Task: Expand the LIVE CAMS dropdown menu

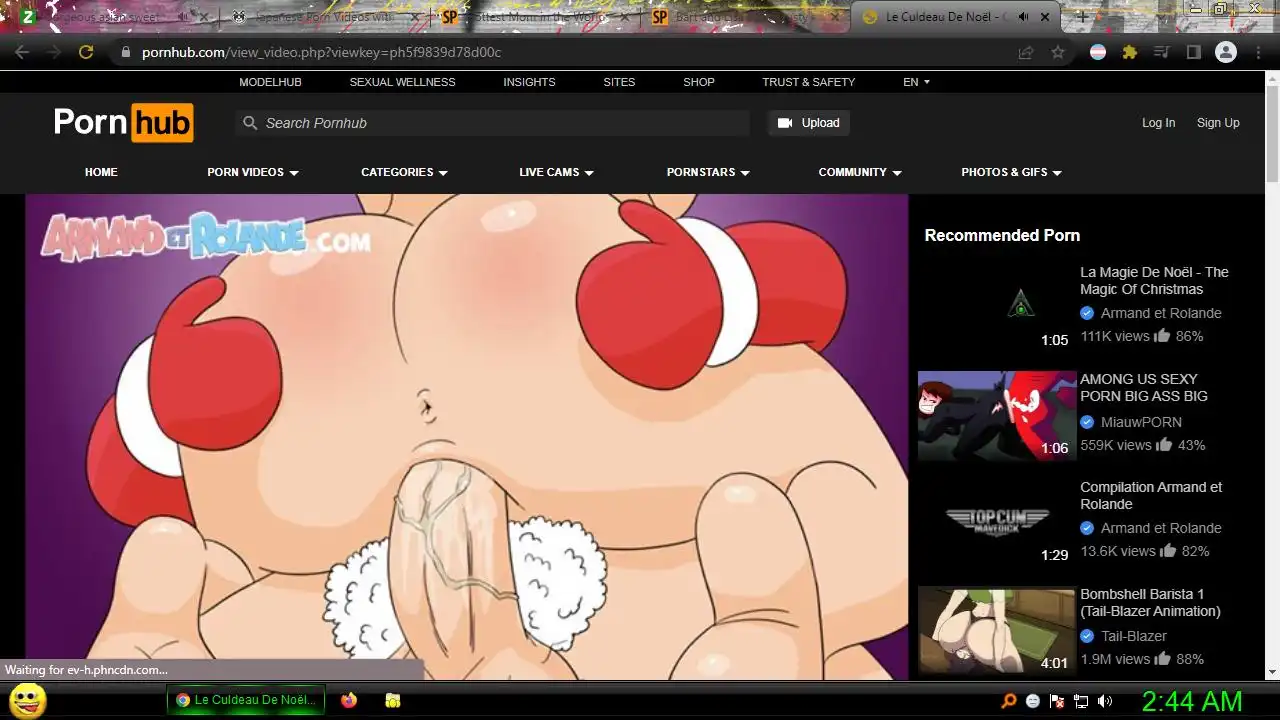Action: coord(556,172)
